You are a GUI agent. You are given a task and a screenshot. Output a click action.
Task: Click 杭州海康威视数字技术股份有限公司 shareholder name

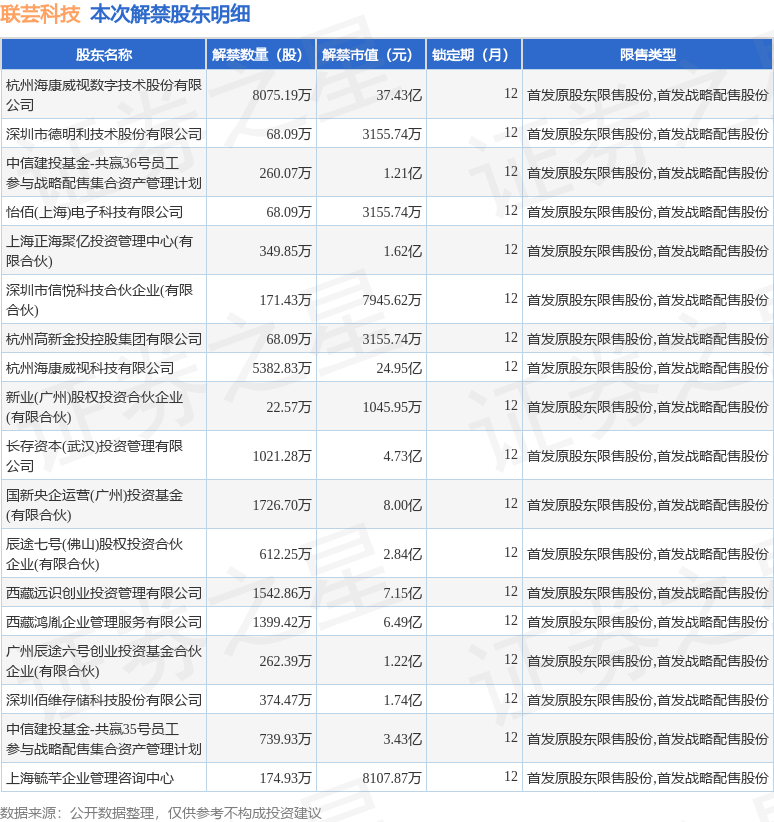[x=104, y=94]
